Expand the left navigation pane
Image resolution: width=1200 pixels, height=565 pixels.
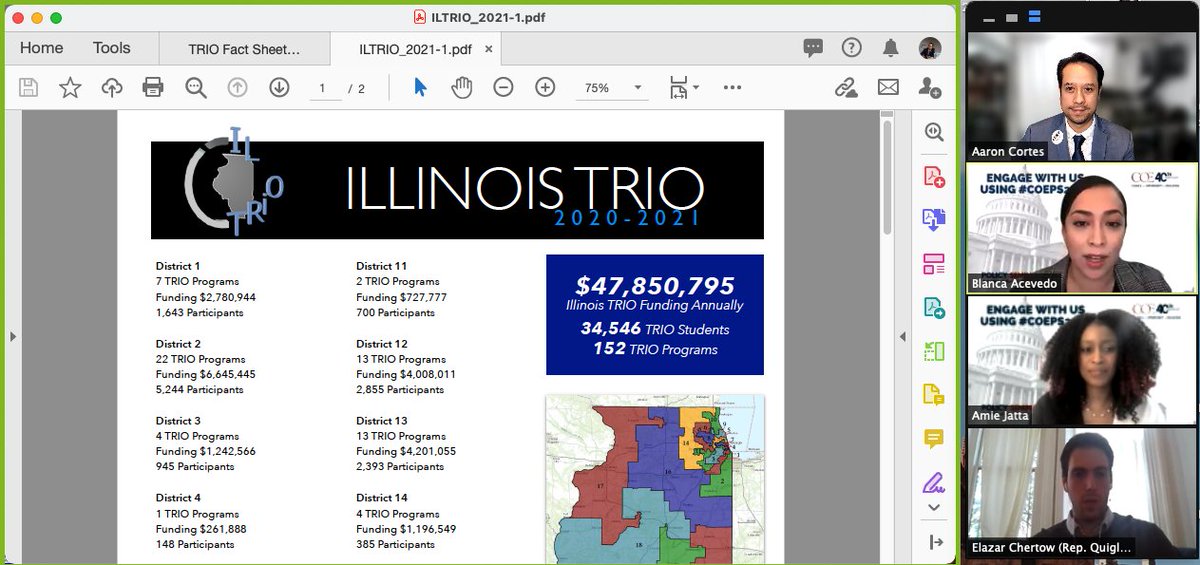coord(12,337)
